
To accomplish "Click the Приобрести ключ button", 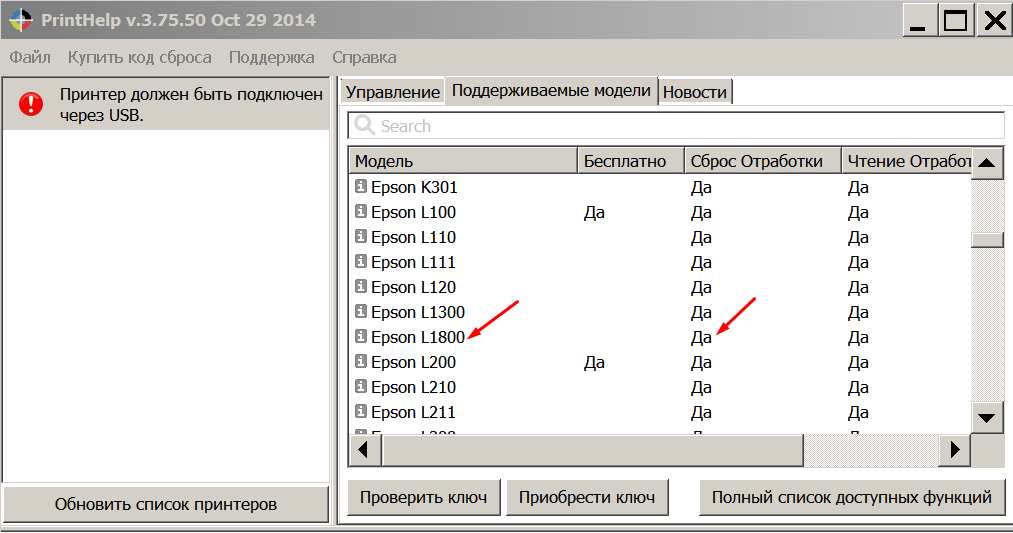I will pos(587,497).
